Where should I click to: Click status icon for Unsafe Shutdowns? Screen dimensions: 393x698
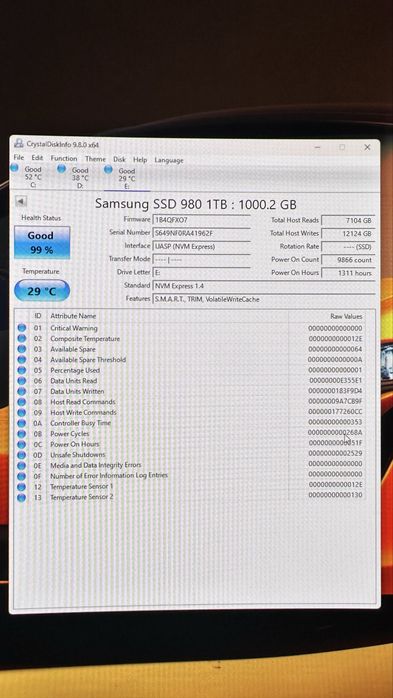[21, 455]
